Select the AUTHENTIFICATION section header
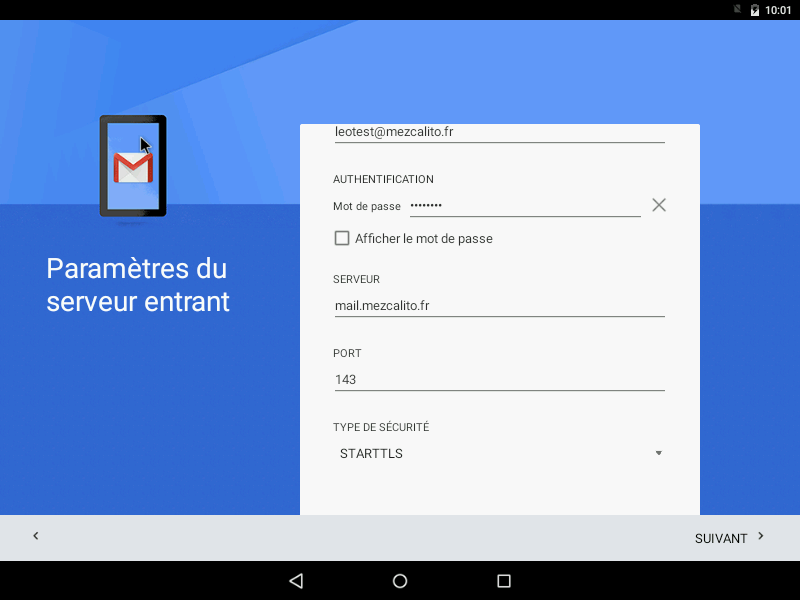Image resolution: width=800 pixels, height=600 pixels. point(383,179)
